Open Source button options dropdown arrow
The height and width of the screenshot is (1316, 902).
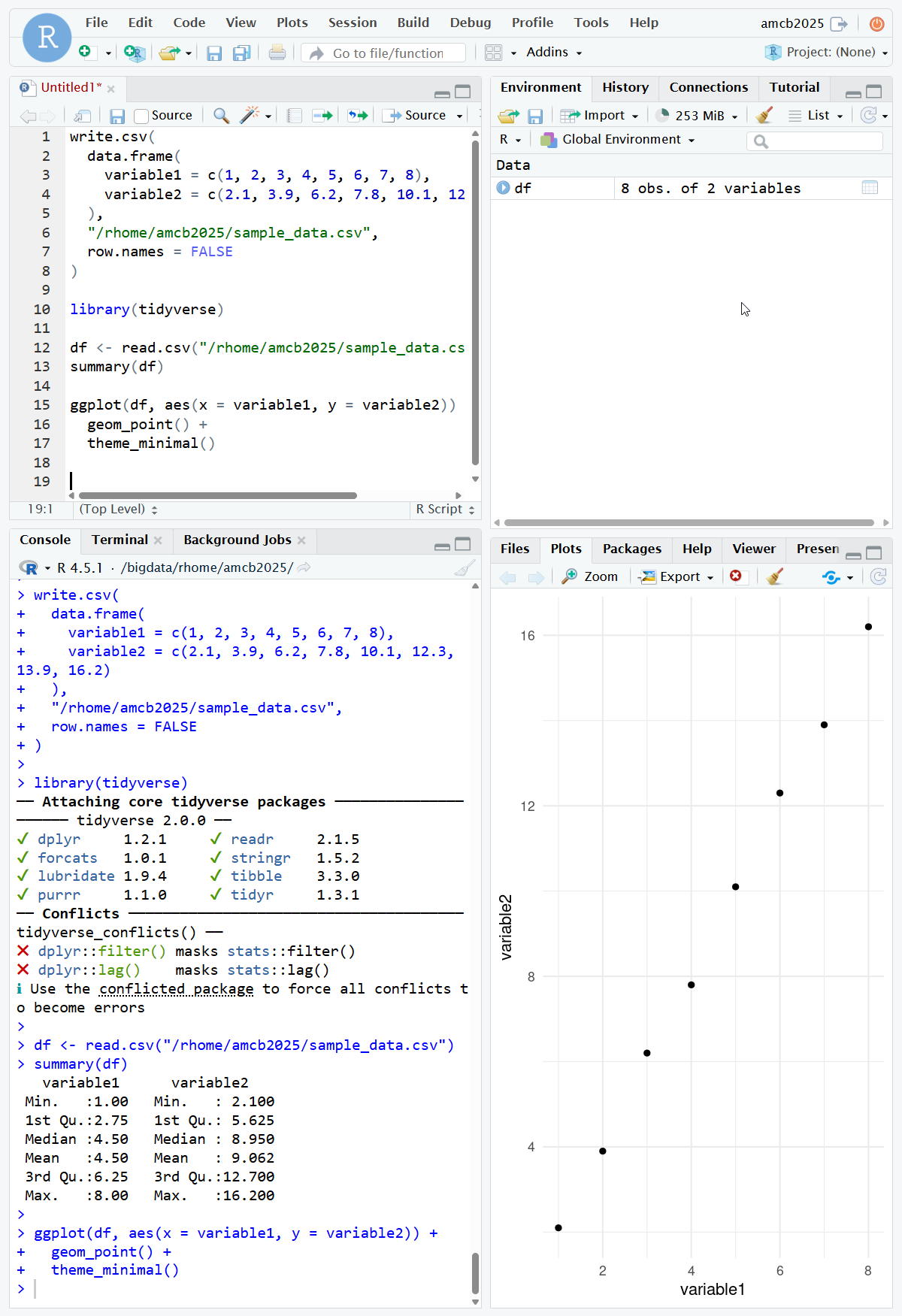click(459, 116)
